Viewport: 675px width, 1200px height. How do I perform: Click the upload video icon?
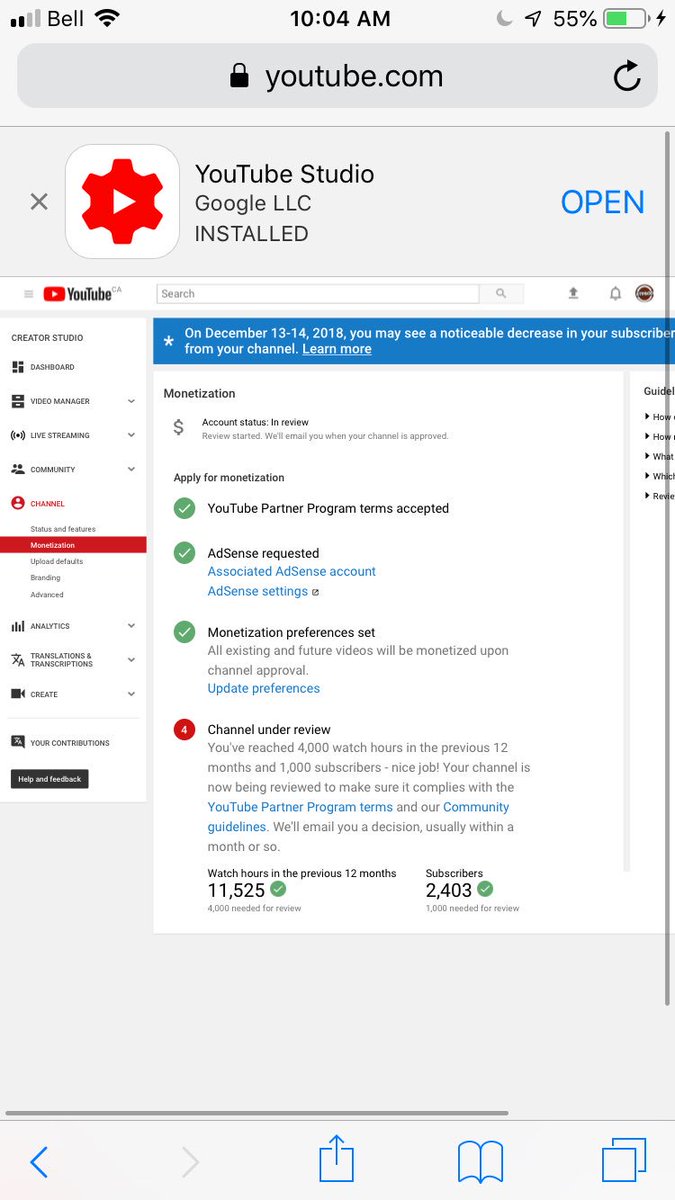[x=573, y=293]
